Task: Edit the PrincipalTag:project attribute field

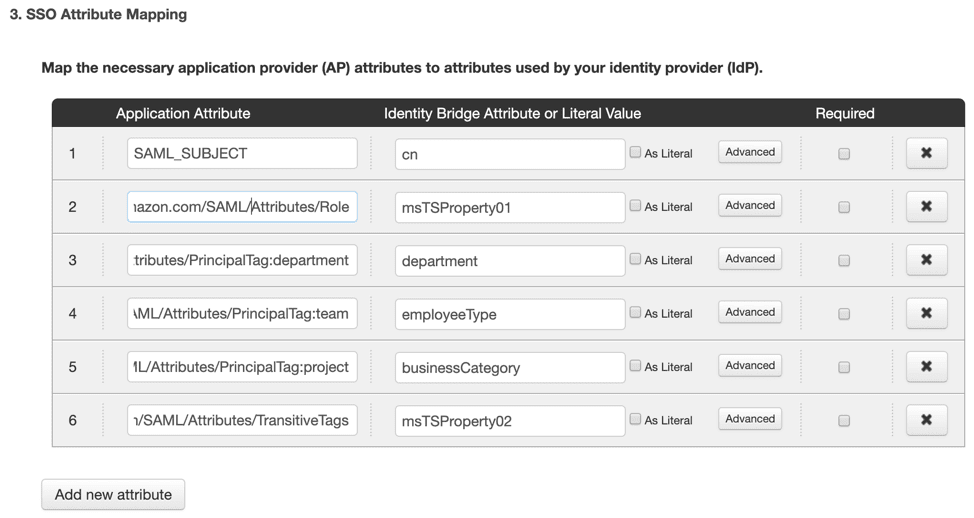Action: tap(242, 367)
